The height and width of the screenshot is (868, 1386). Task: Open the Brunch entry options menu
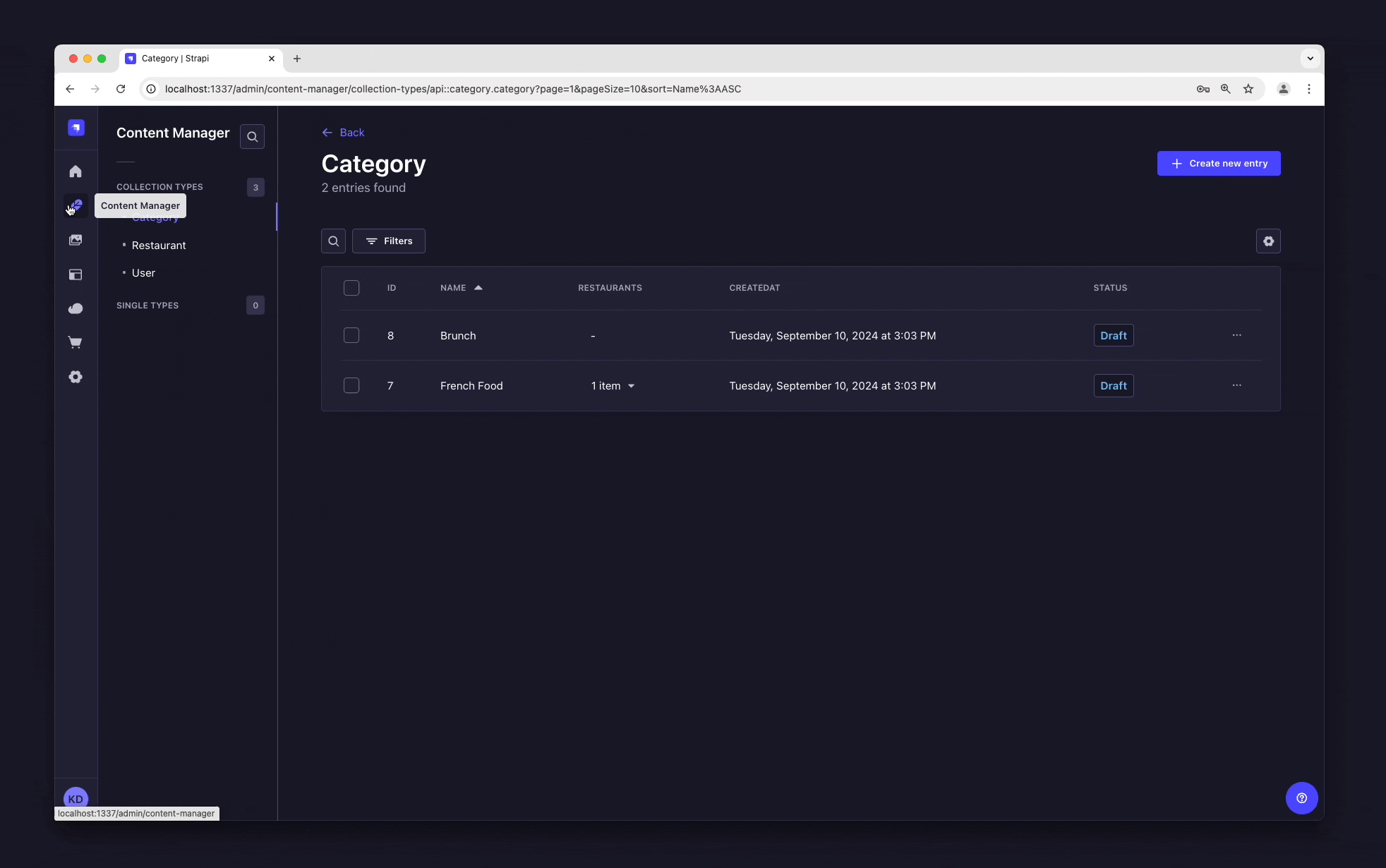pyautogui.click(x=1237, y=335)
